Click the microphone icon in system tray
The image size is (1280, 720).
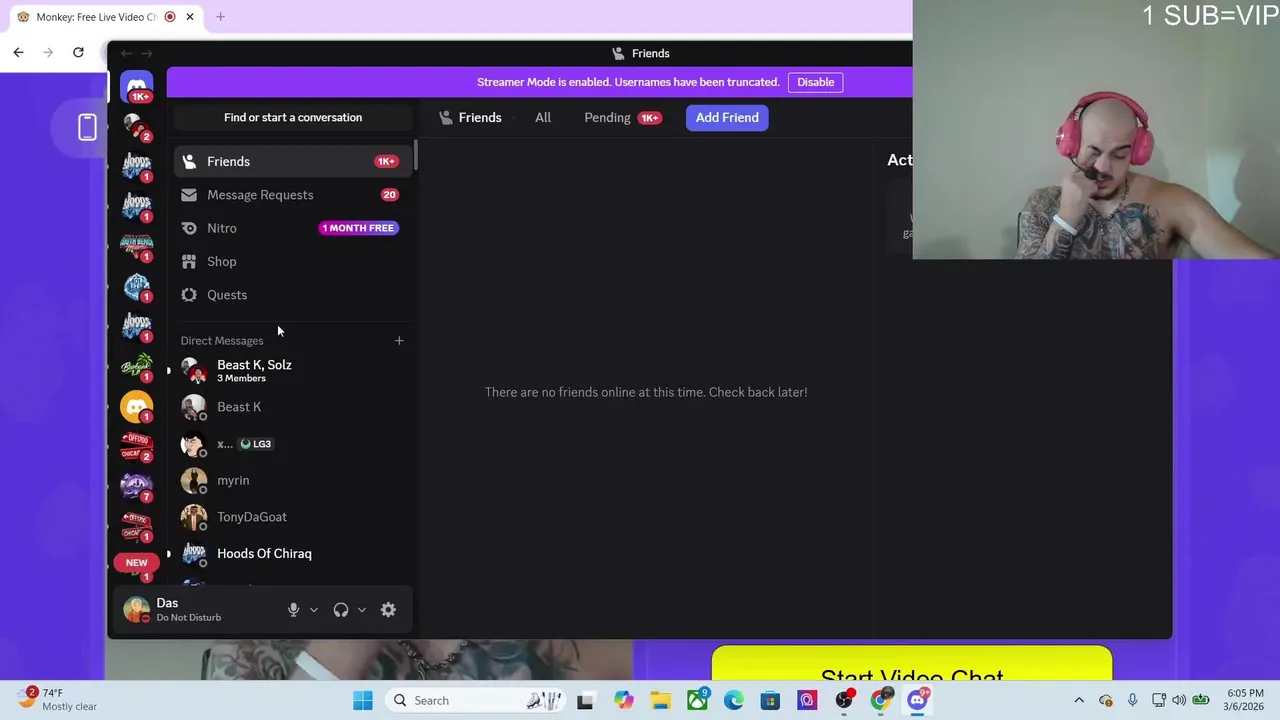[x=1132, y=700]
